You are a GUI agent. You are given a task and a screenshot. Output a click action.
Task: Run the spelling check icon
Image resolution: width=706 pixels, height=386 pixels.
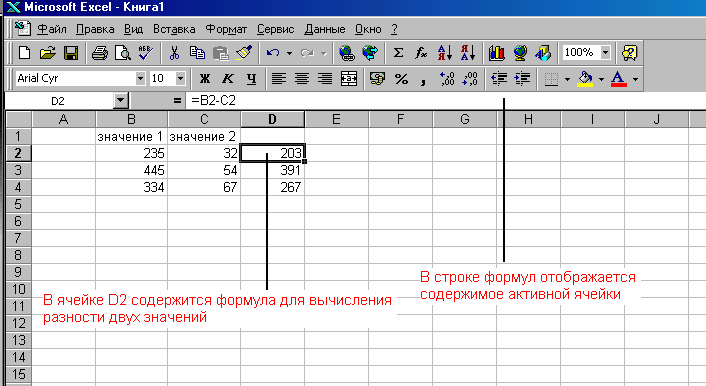pyautogui.click(x=145, y=53)
